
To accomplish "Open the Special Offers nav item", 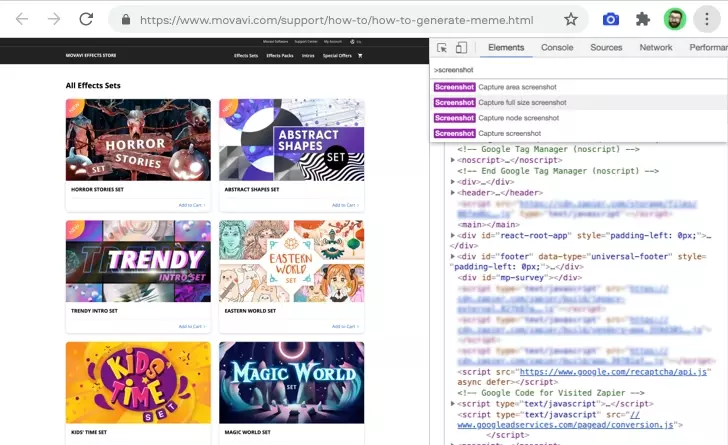I will pos(337,56).
